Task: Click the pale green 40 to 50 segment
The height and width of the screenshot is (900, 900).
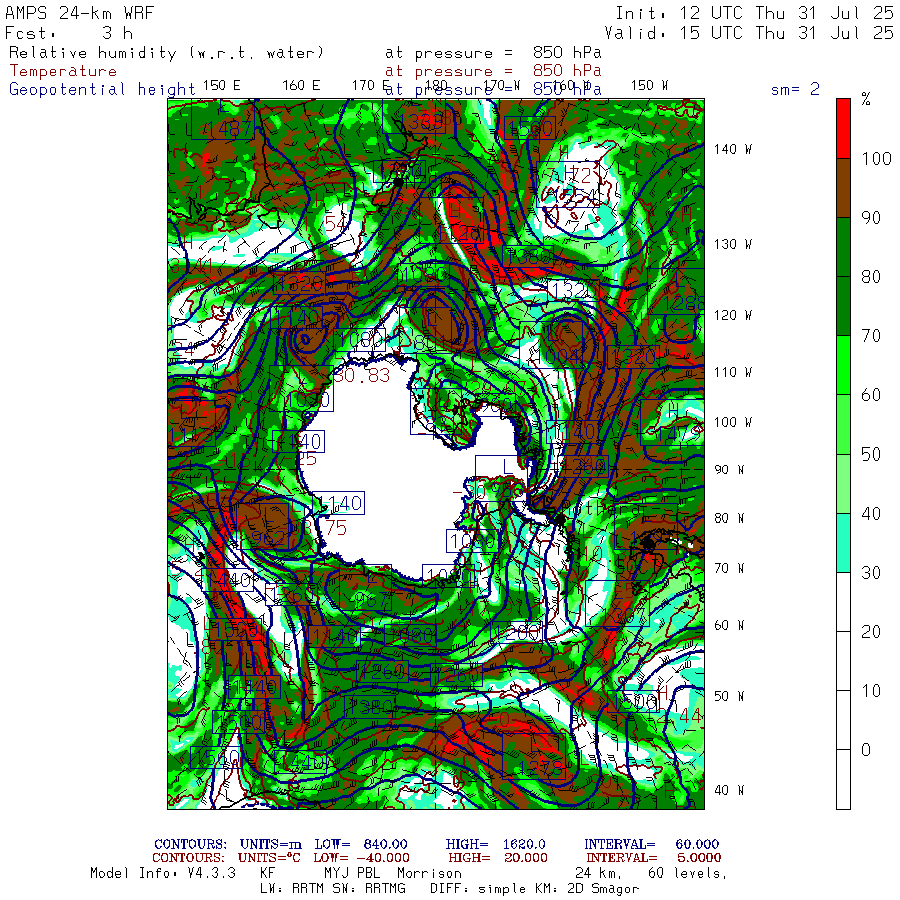Action: click(843, 484)
